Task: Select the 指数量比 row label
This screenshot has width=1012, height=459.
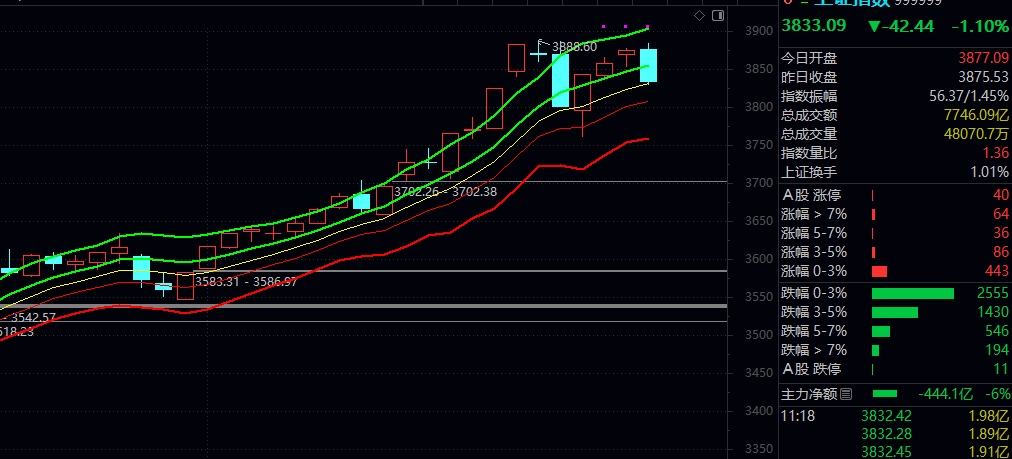Action: (809, 153)
